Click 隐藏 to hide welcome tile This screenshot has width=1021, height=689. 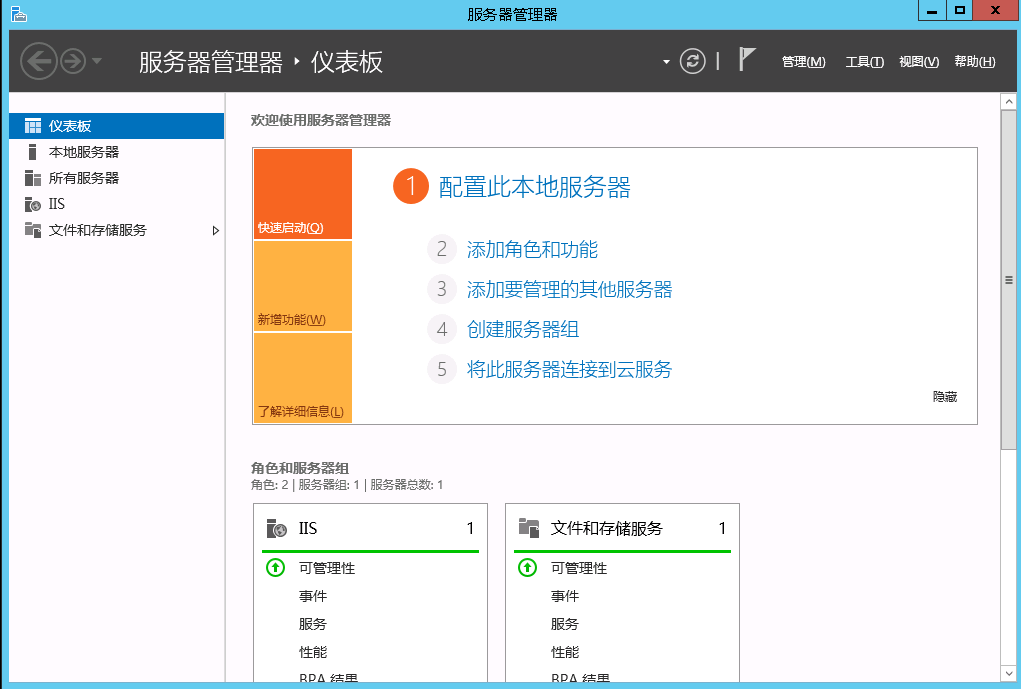tap(945, 397)
